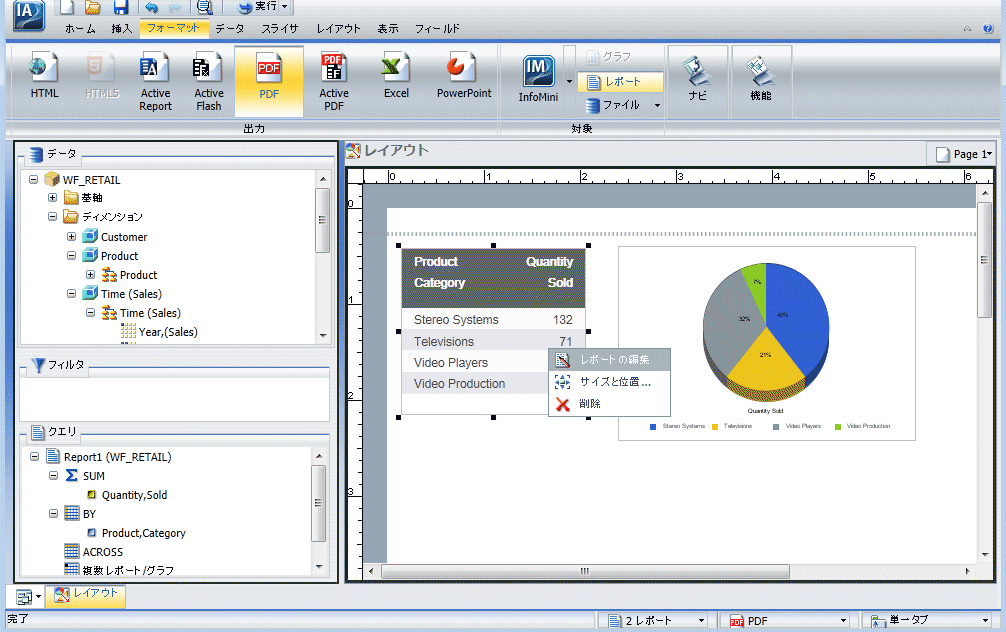The height and width of the screenshot is (632, 1006).
Task: Select Quantity,Sold field in query
Action: [134, 495]
